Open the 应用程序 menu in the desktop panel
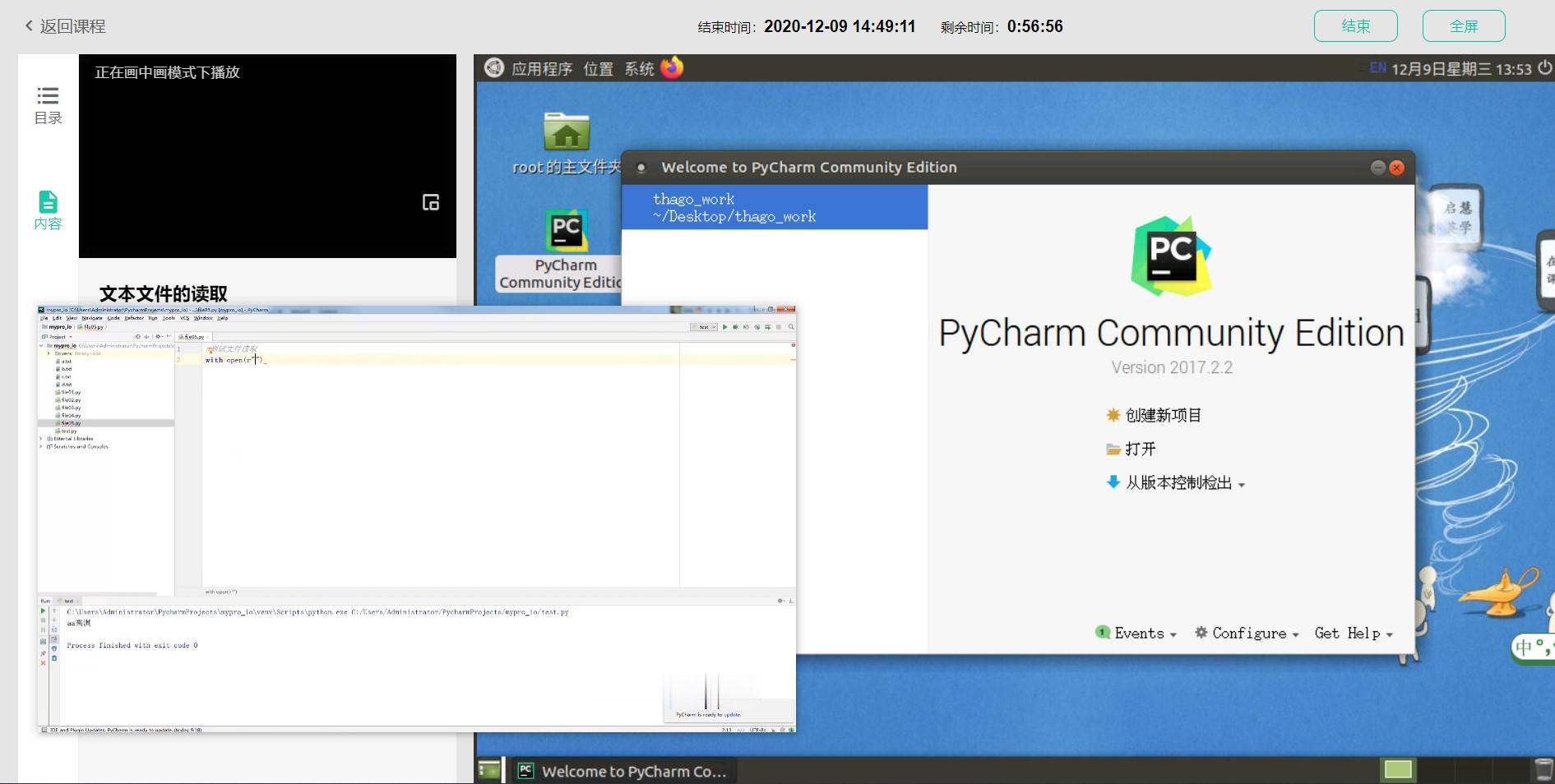The image size is (1555, 784). (x=542, y=68)
